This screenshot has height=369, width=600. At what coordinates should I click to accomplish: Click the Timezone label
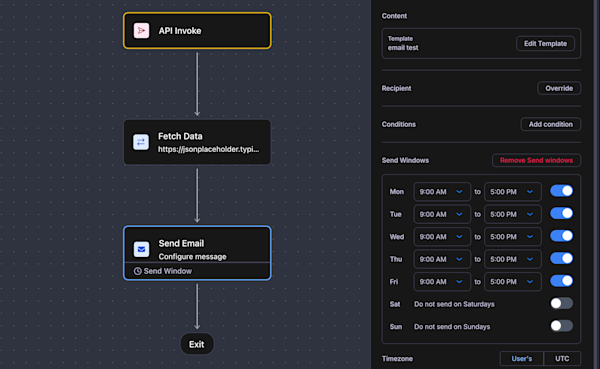397,359
